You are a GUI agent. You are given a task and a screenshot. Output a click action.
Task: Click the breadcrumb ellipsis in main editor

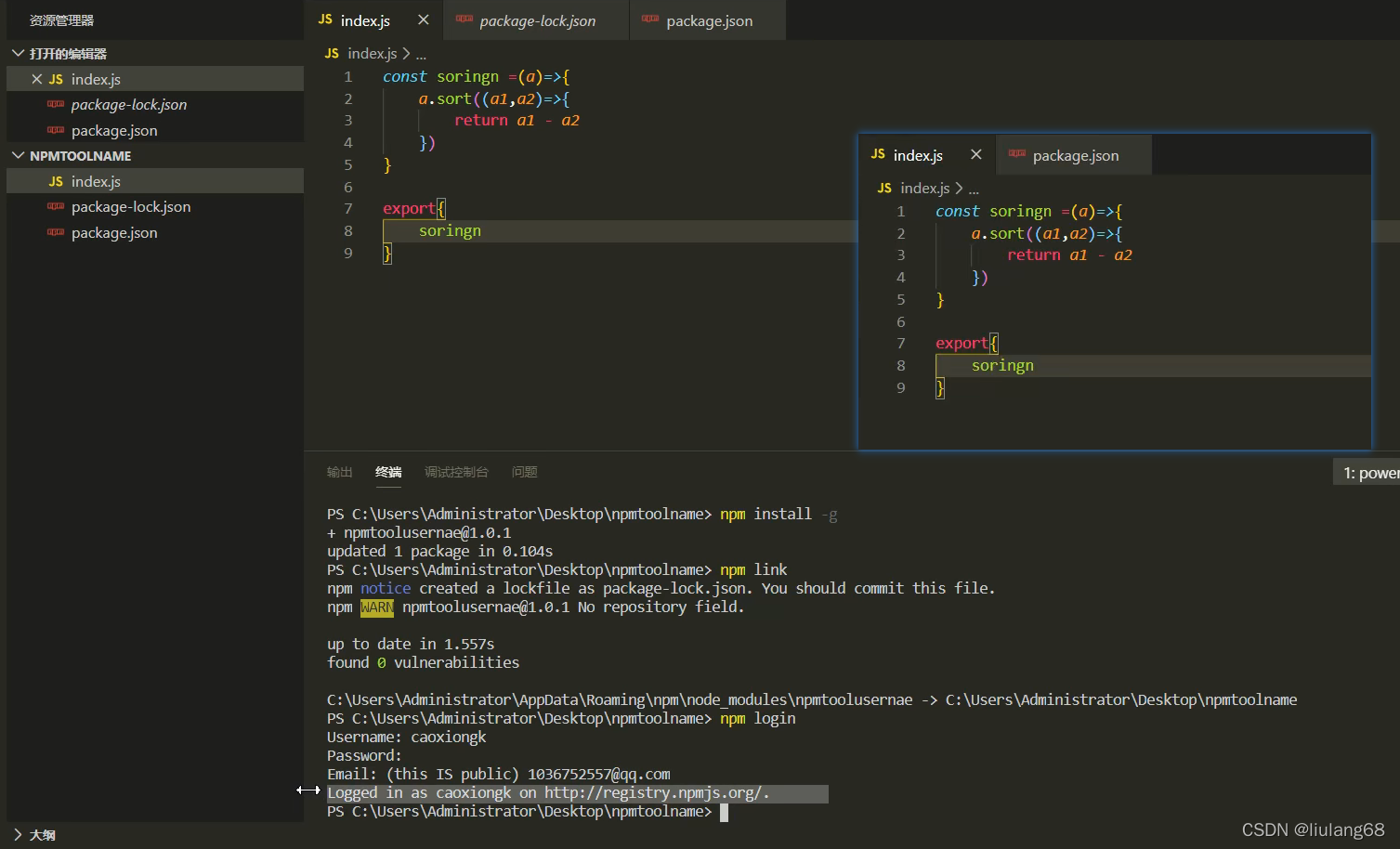click(x=421, y=55)
